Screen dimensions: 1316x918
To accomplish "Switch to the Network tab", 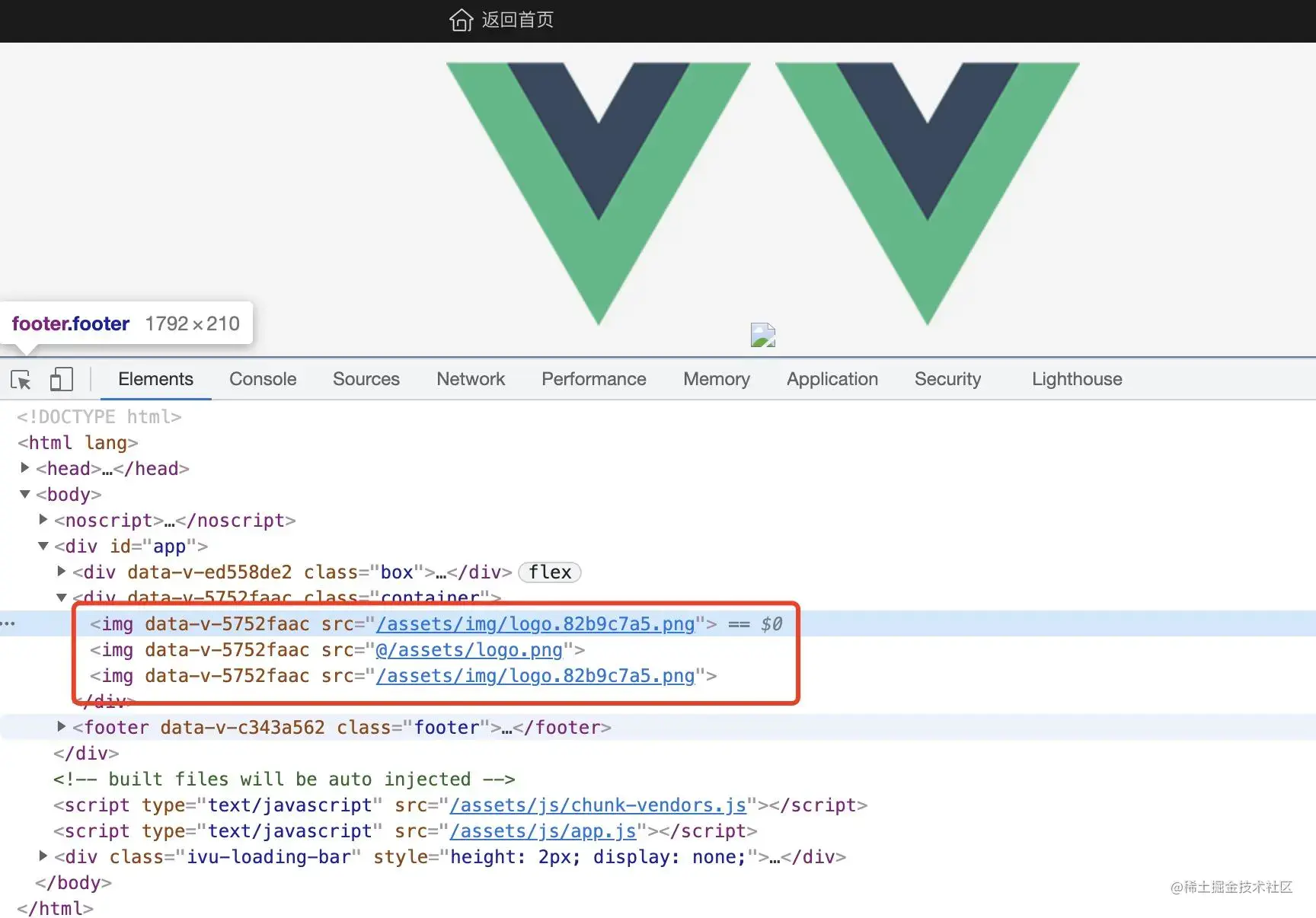I will (471, 379).
